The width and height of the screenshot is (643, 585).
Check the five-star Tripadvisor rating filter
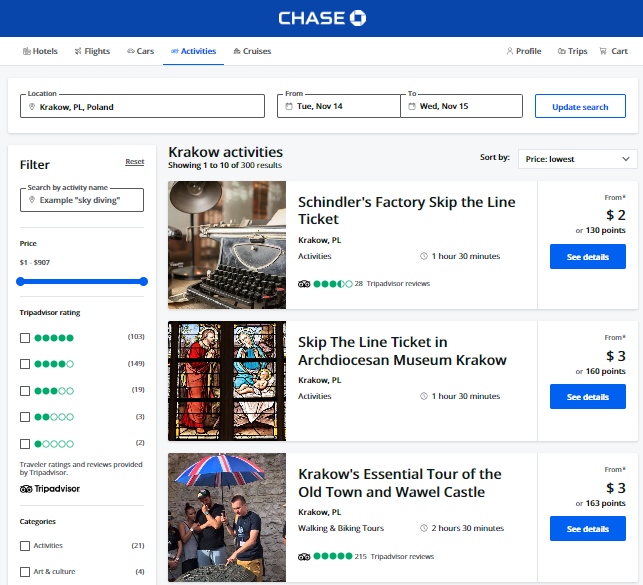(x=25, y=338)
